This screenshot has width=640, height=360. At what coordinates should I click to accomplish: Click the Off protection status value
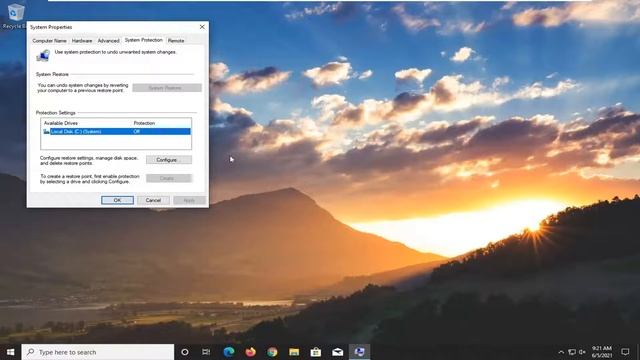pyautogui.click(x=137, y=131)
